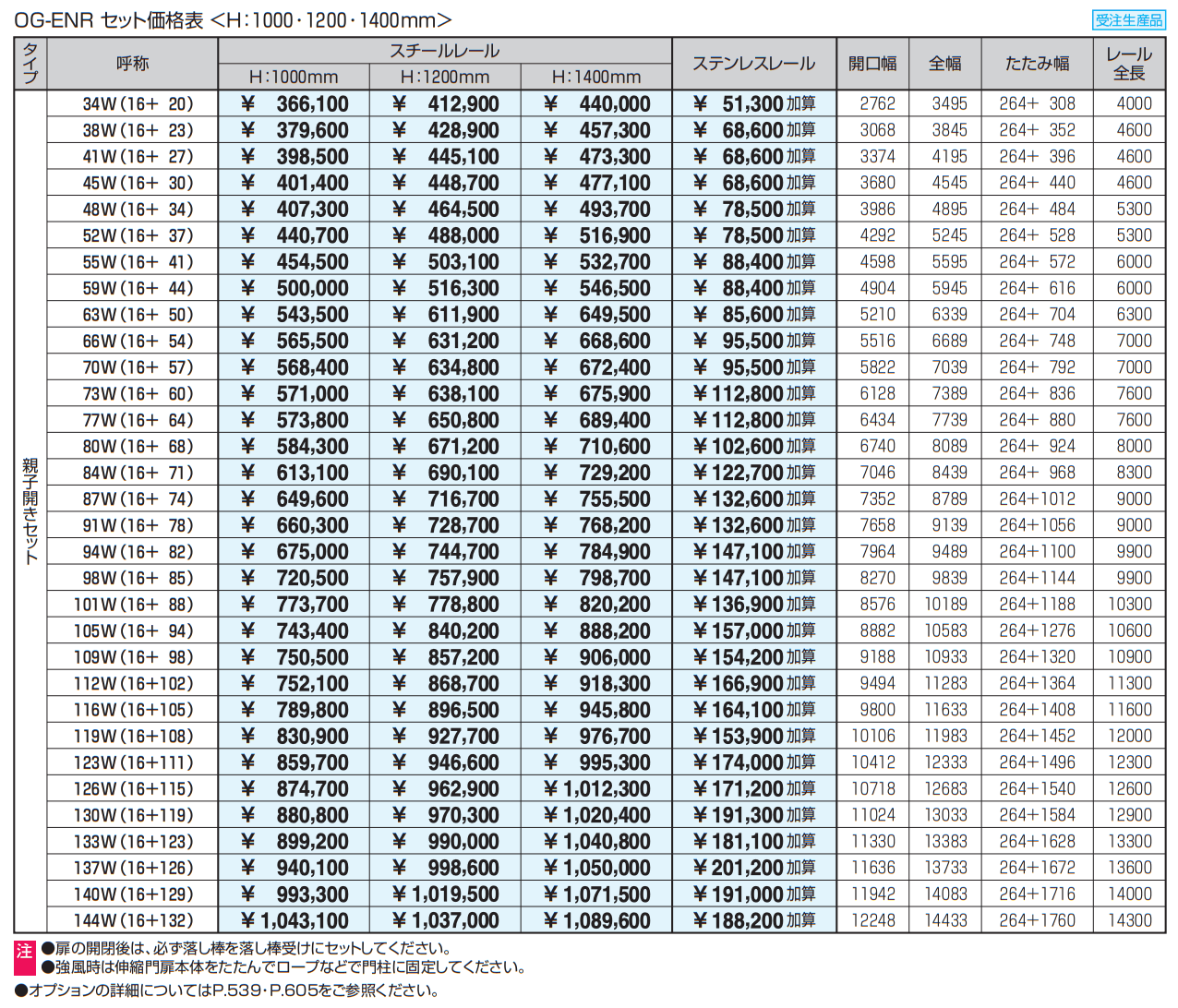The height and width of the screenshot is (1008, 1178).
Task: Click the H:1400mm sub-header
Action: 596,78
